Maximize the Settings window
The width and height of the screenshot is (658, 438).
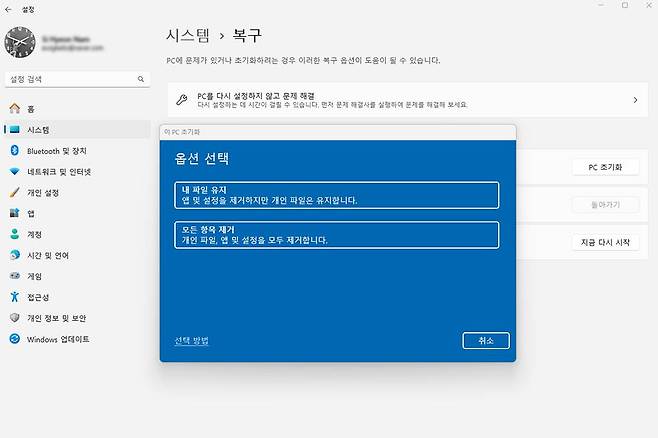625,5
